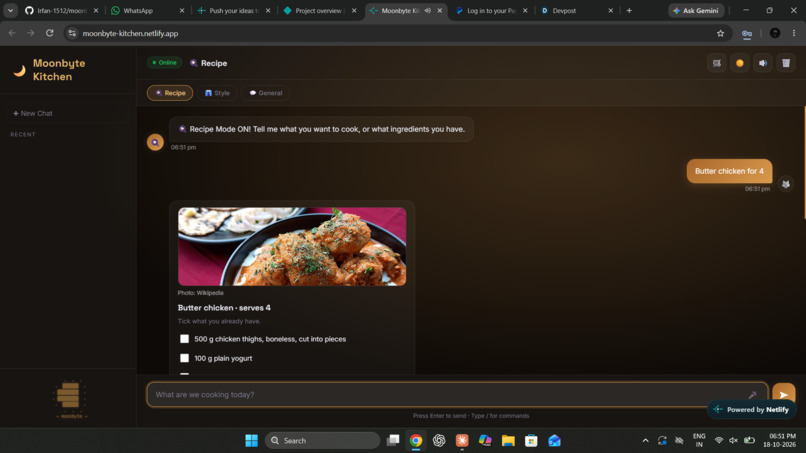Switch to the Style mode tab

click(x=217, y=93)
